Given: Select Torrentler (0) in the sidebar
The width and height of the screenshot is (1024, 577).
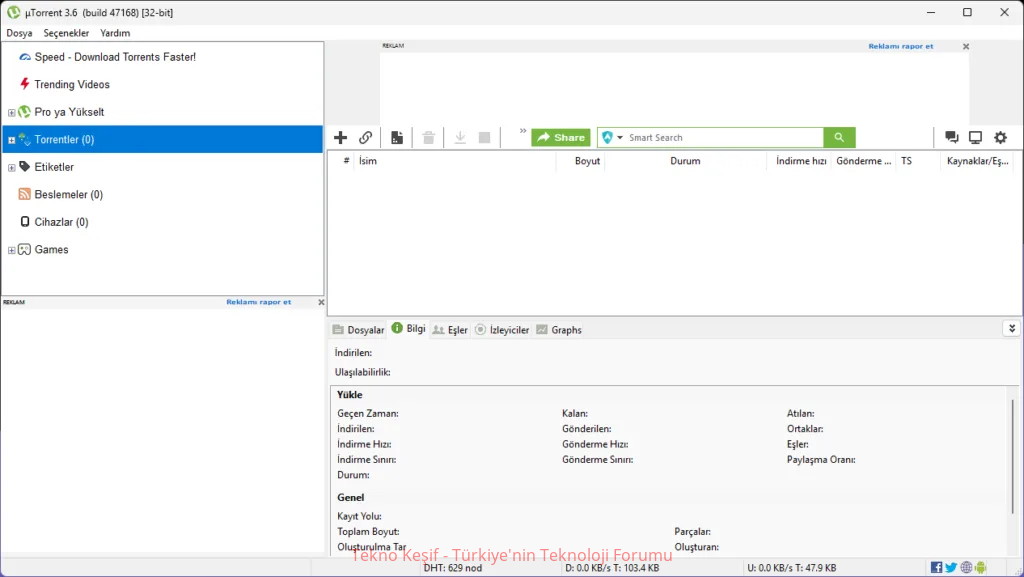Looking at the screenshot, I should pos(163,140).
